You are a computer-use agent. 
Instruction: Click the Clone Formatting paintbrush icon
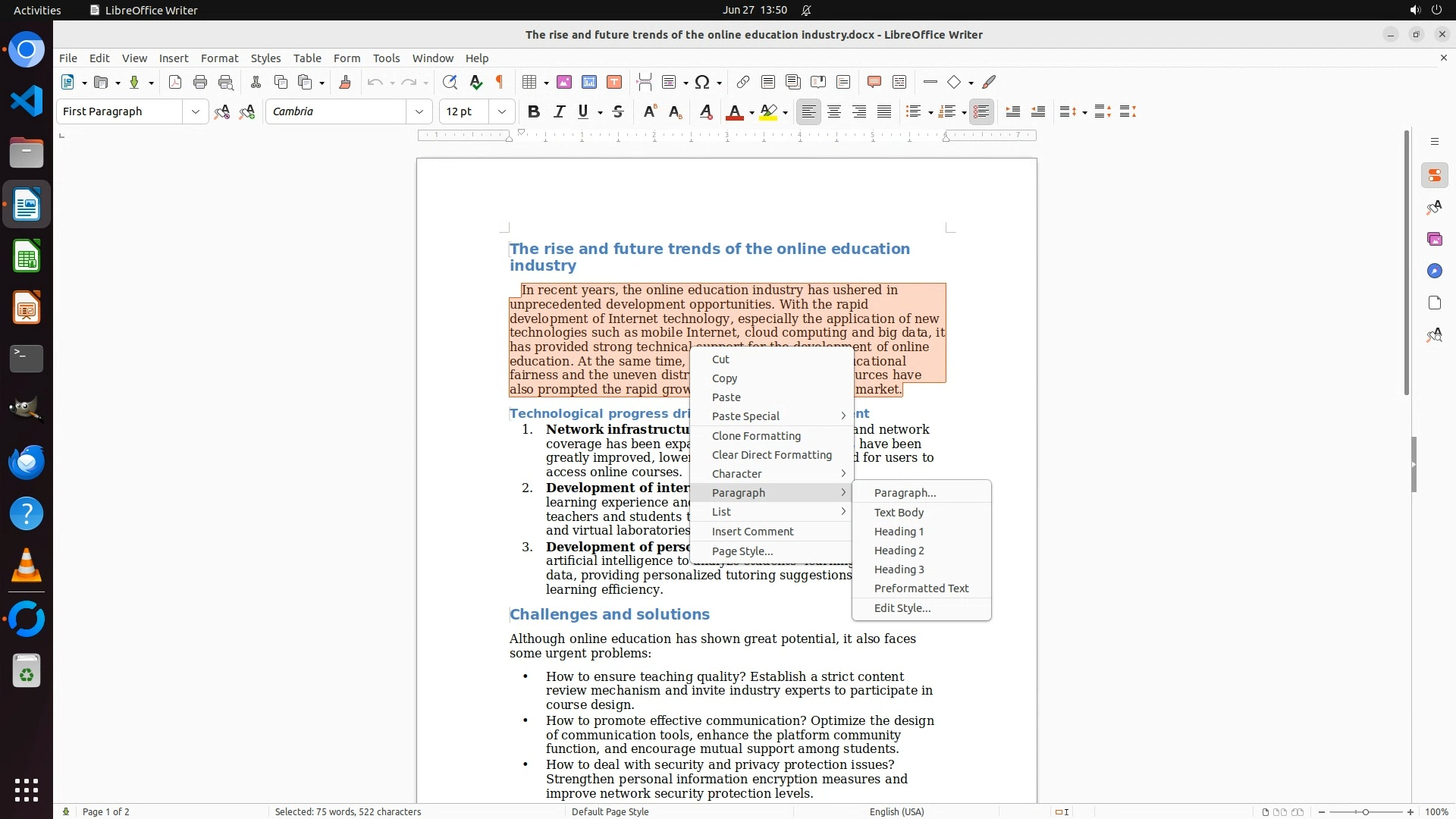pos(345,82)
